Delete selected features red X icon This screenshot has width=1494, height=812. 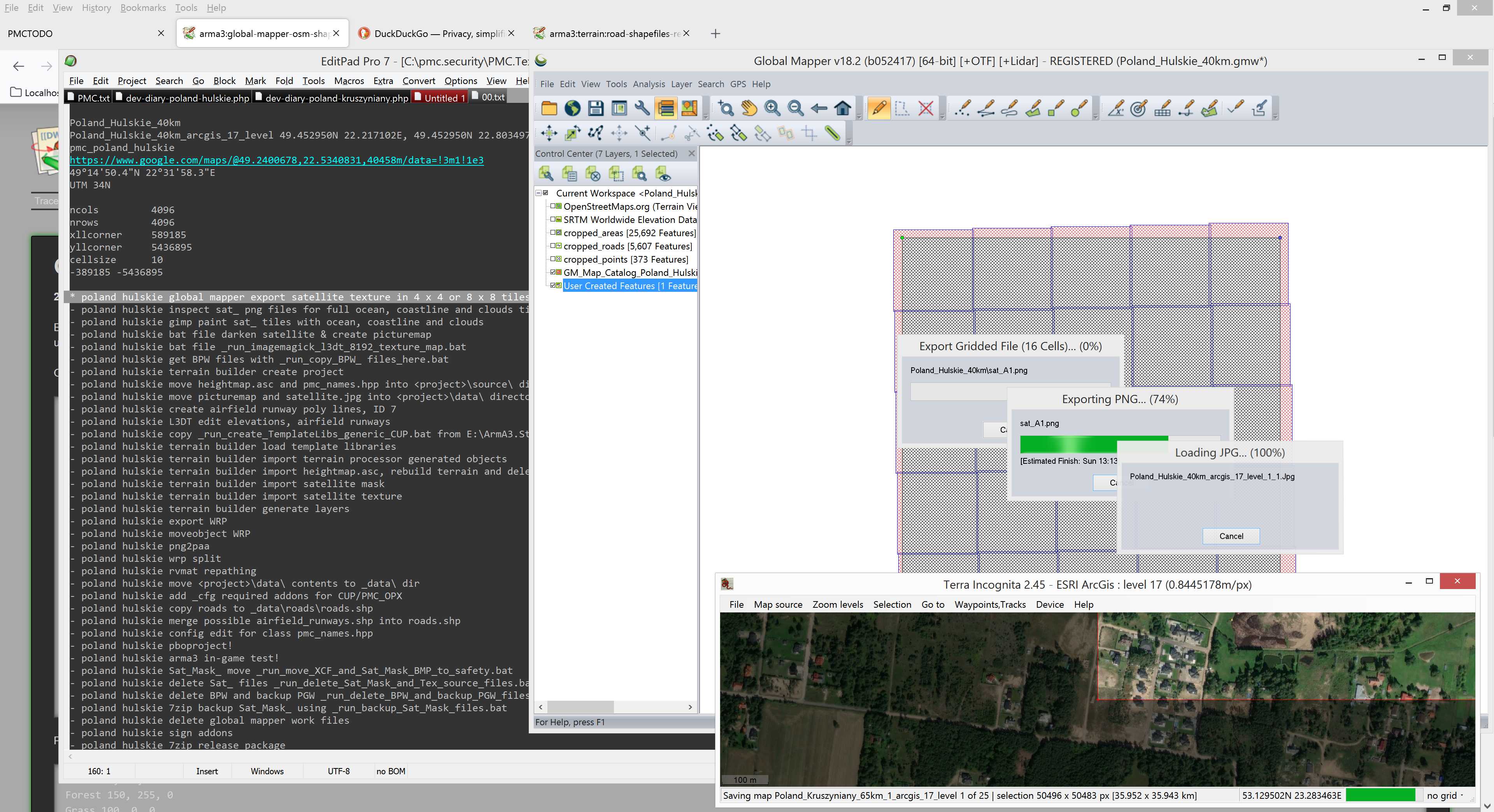[926, 109]
